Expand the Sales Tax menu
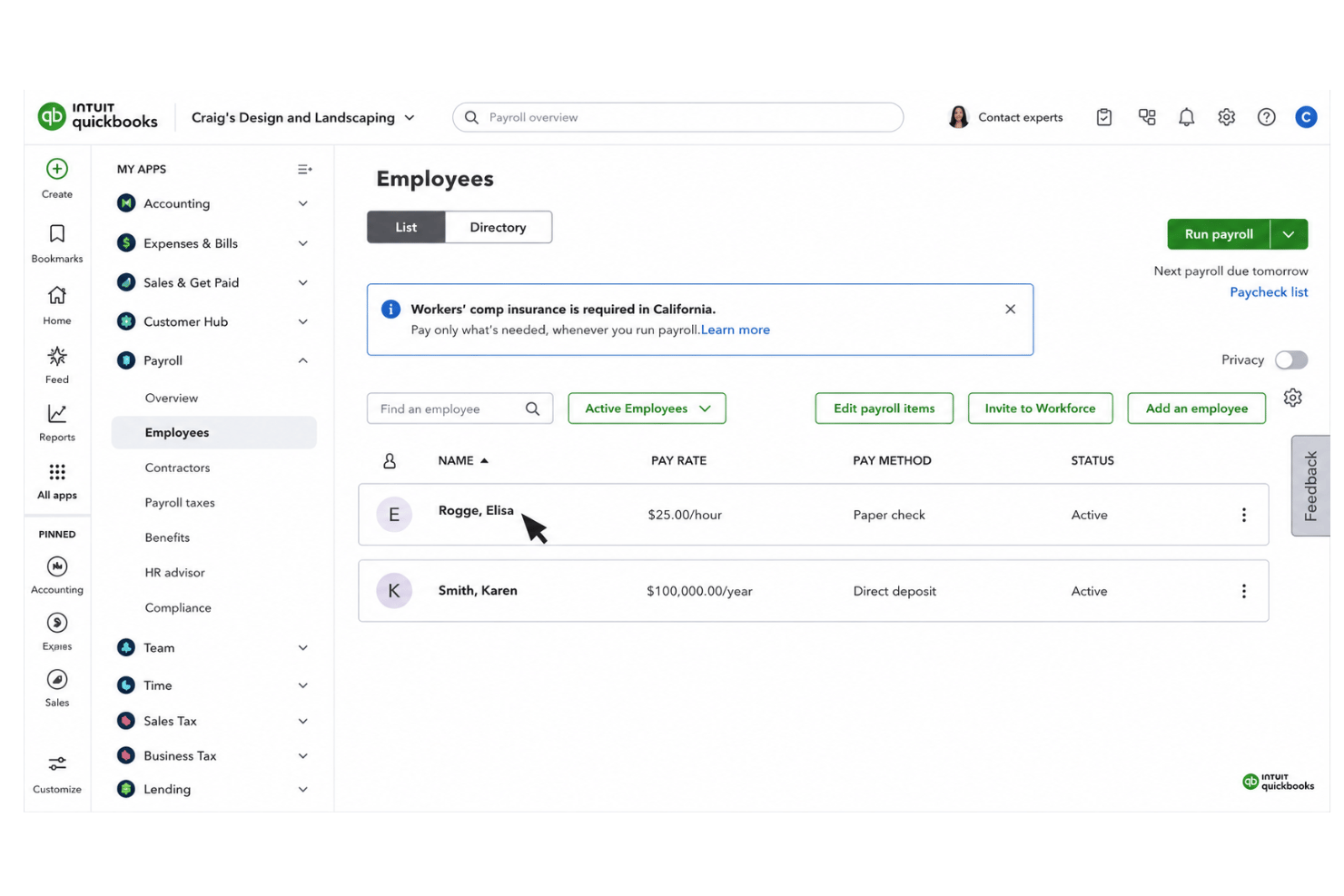This screenshot has height=896, width=1344. pos(303,722)
